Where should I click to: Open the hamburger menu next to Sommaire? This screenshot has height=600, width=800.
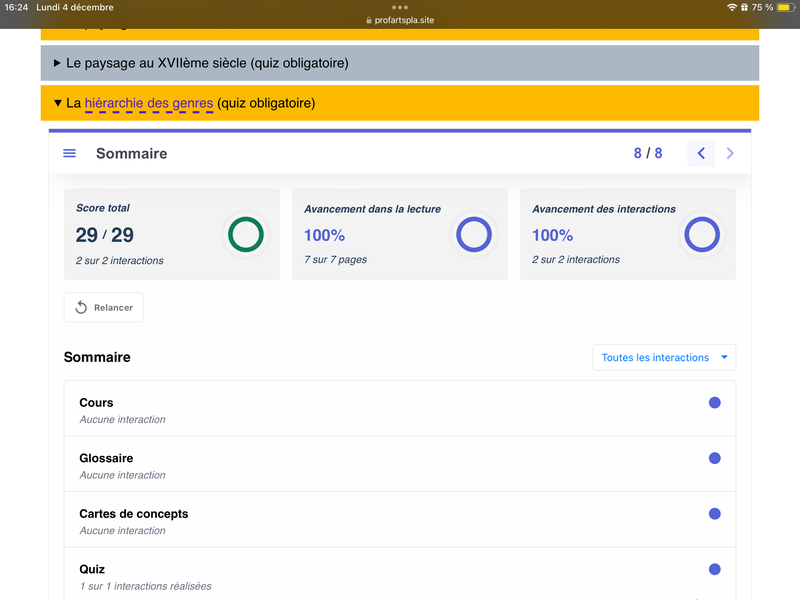tap(70, 153)
